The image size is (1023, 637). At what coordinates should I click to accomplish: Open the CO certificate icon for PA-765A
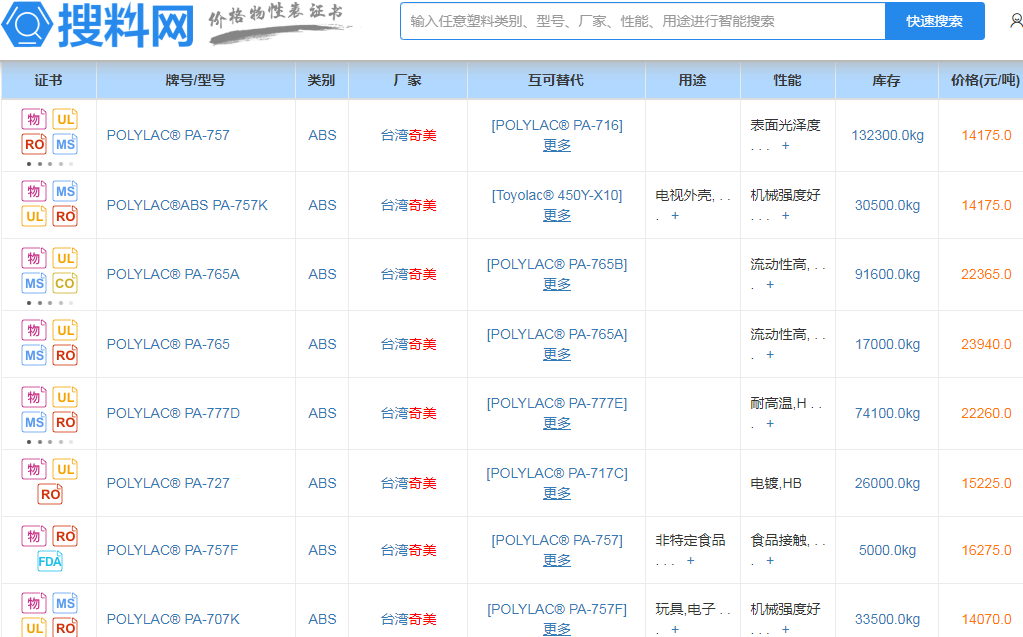(x=65, y=283)
